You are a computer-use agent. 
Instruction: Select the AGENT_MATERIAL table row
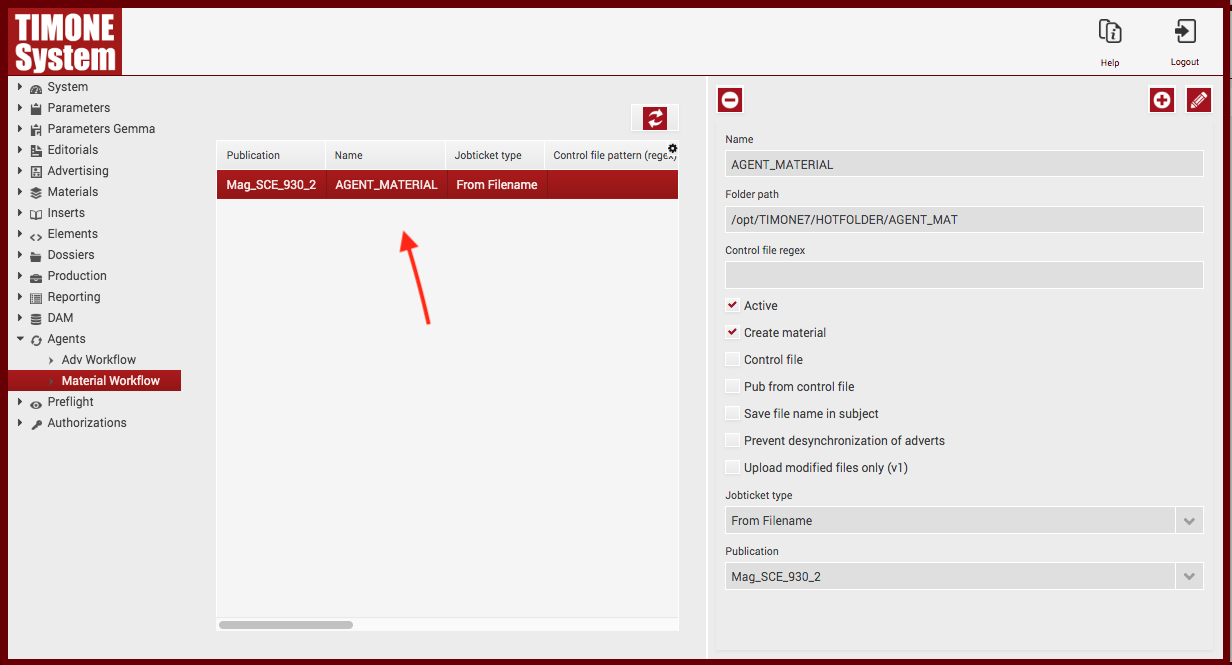(x=386, y=185)
